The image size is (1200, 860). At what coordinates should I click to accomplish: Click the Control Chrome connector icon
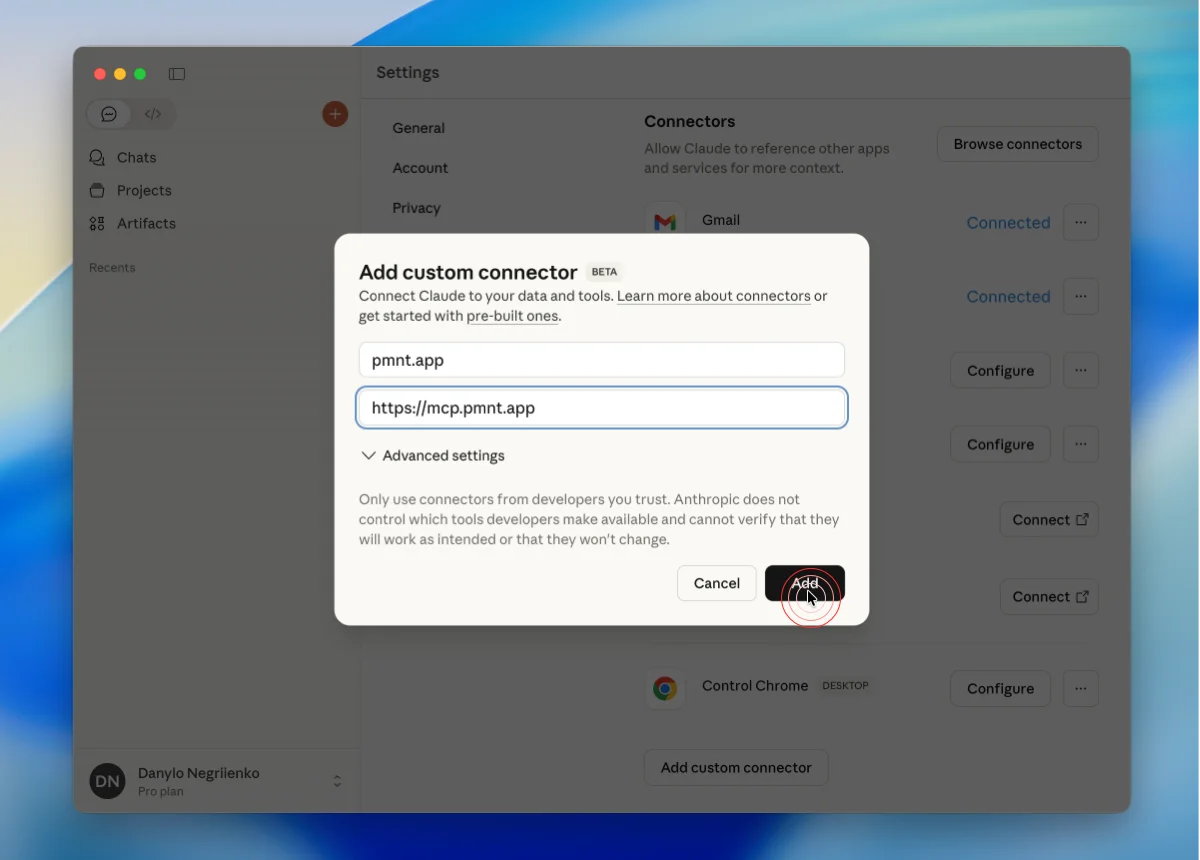665,688
